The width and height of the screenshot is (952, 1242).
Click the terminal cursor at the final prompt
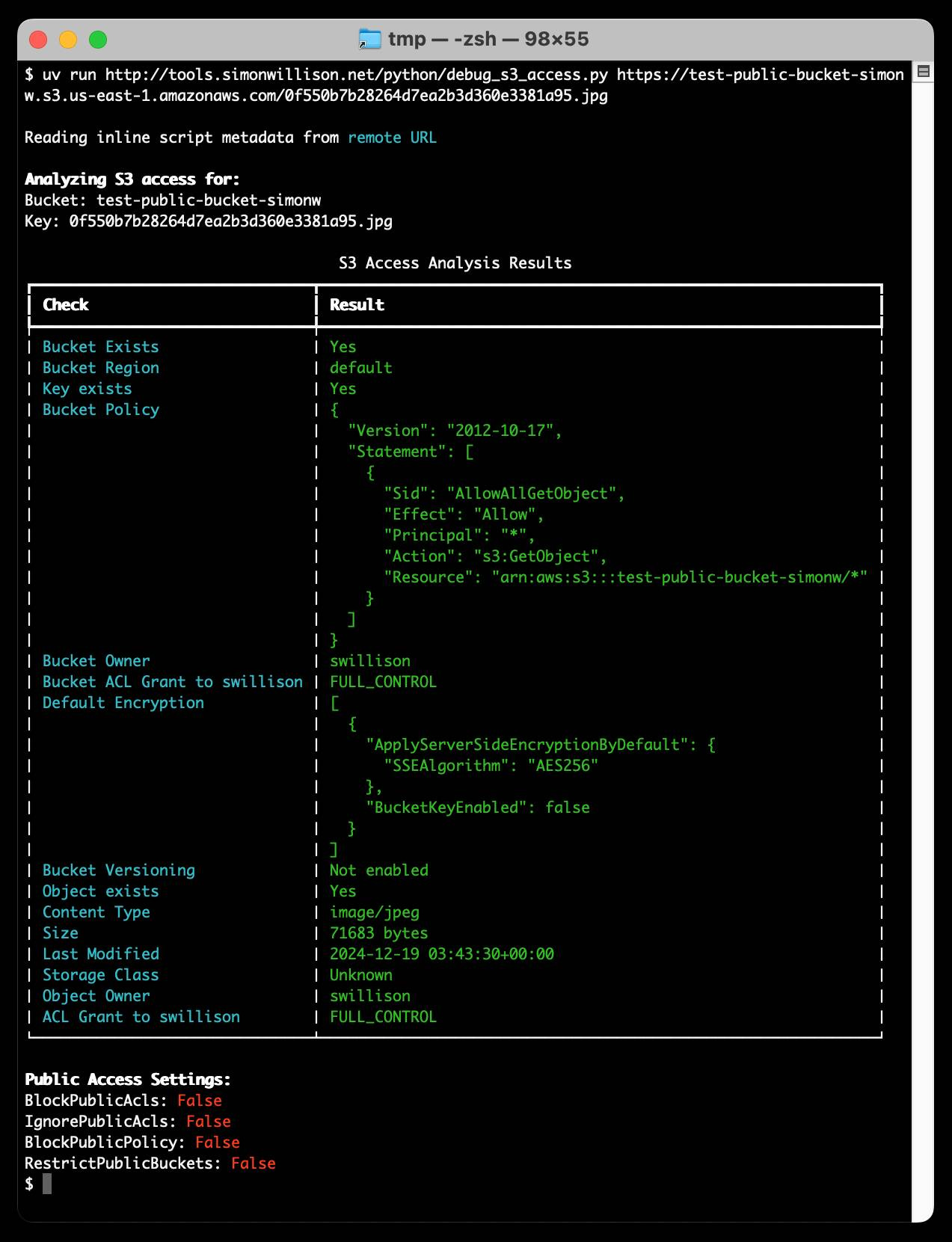47,1184
